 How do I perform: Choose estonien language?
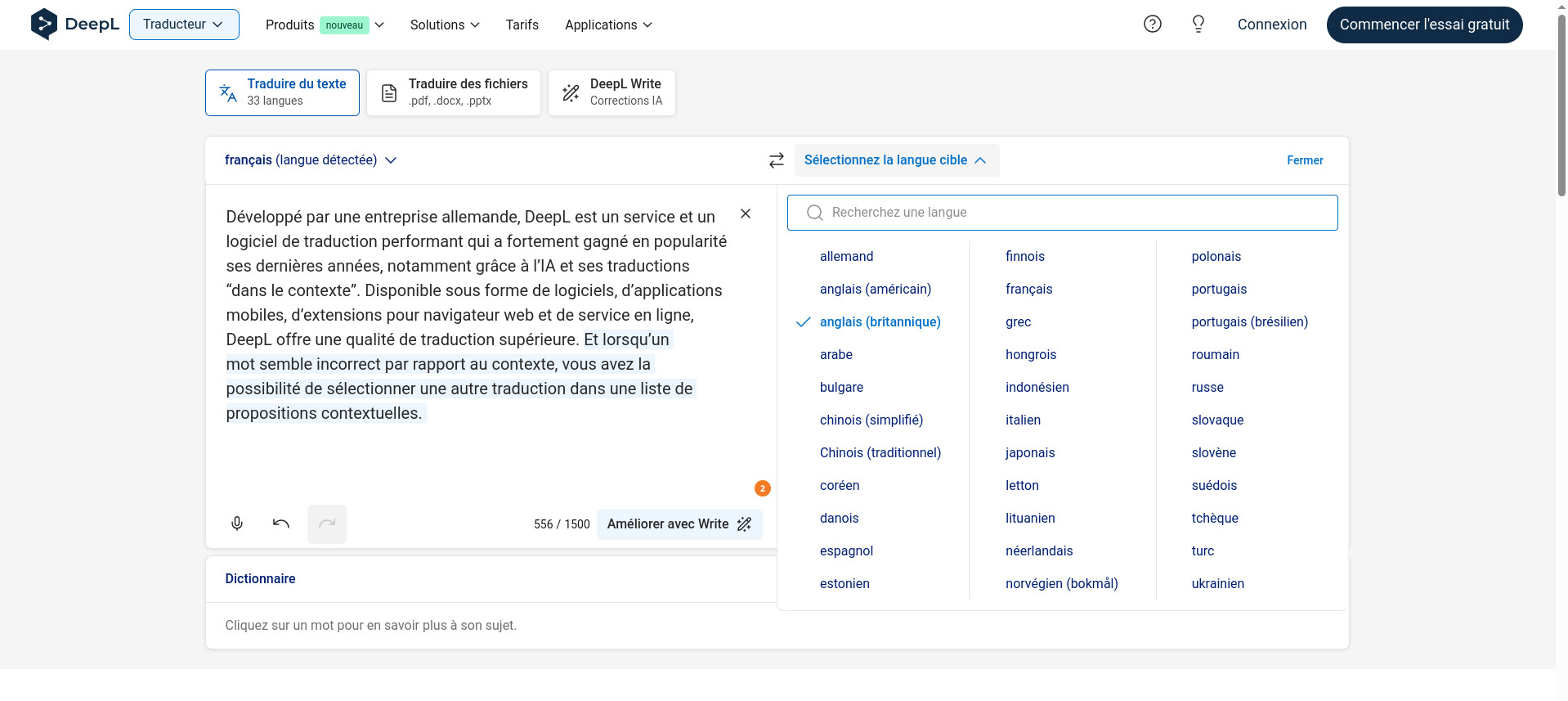point(844,583)
